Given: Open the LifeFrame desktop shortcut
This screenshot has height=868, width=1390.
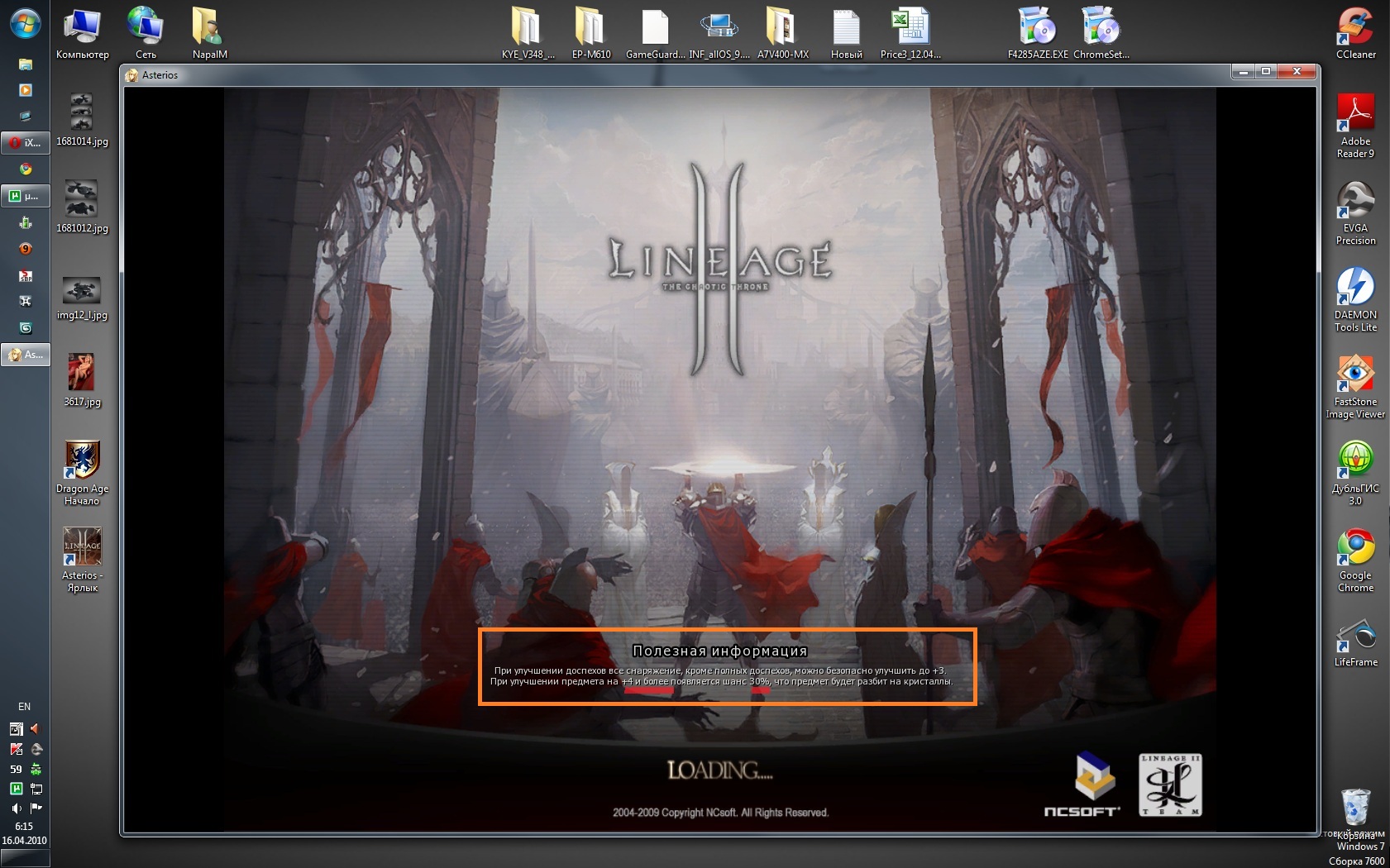Looking at the screenshot, I should coord(1355,642).
